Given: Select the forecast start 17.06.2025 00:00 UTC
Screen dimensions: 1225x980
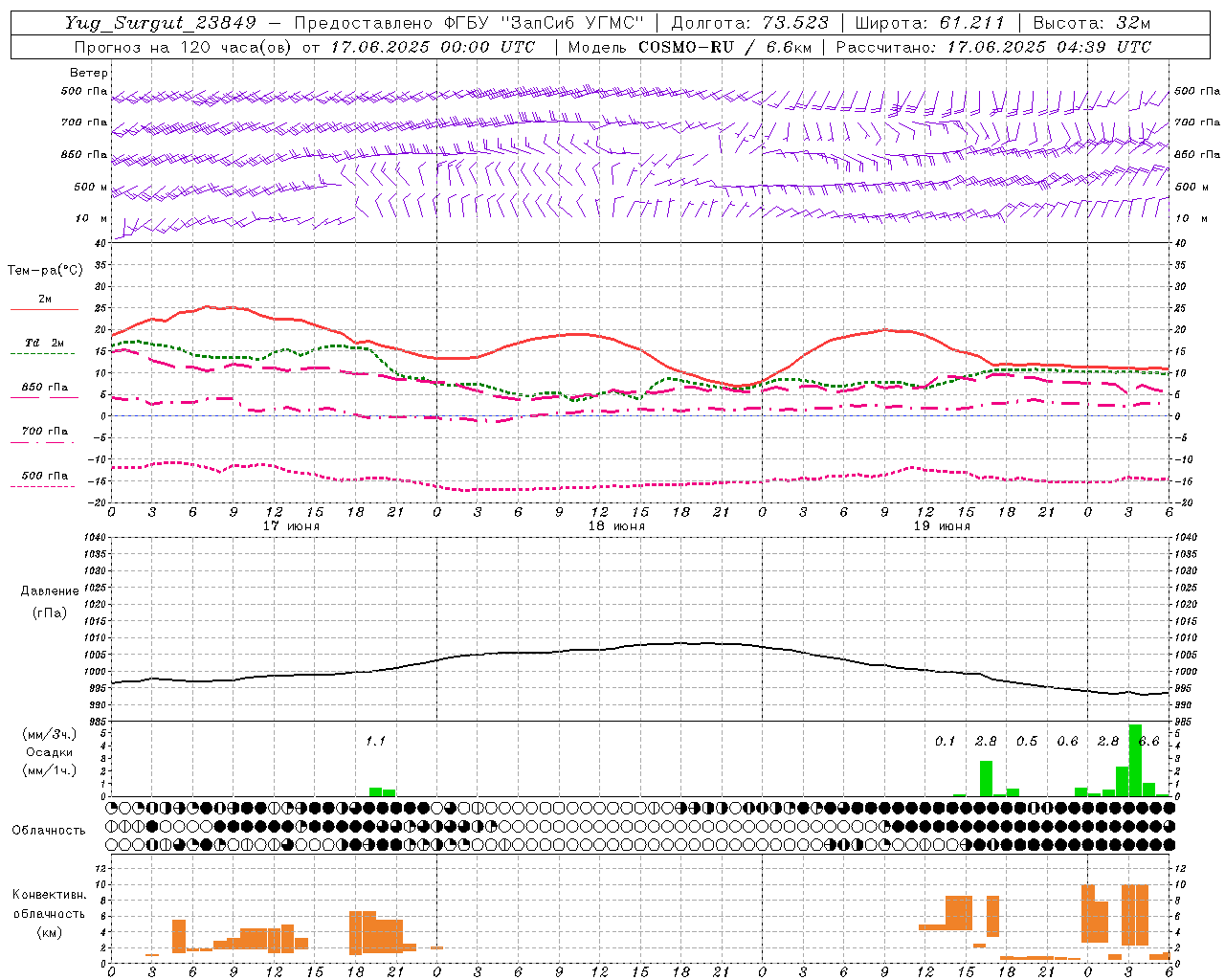Looking at the screenshot, I should (433, 47).
